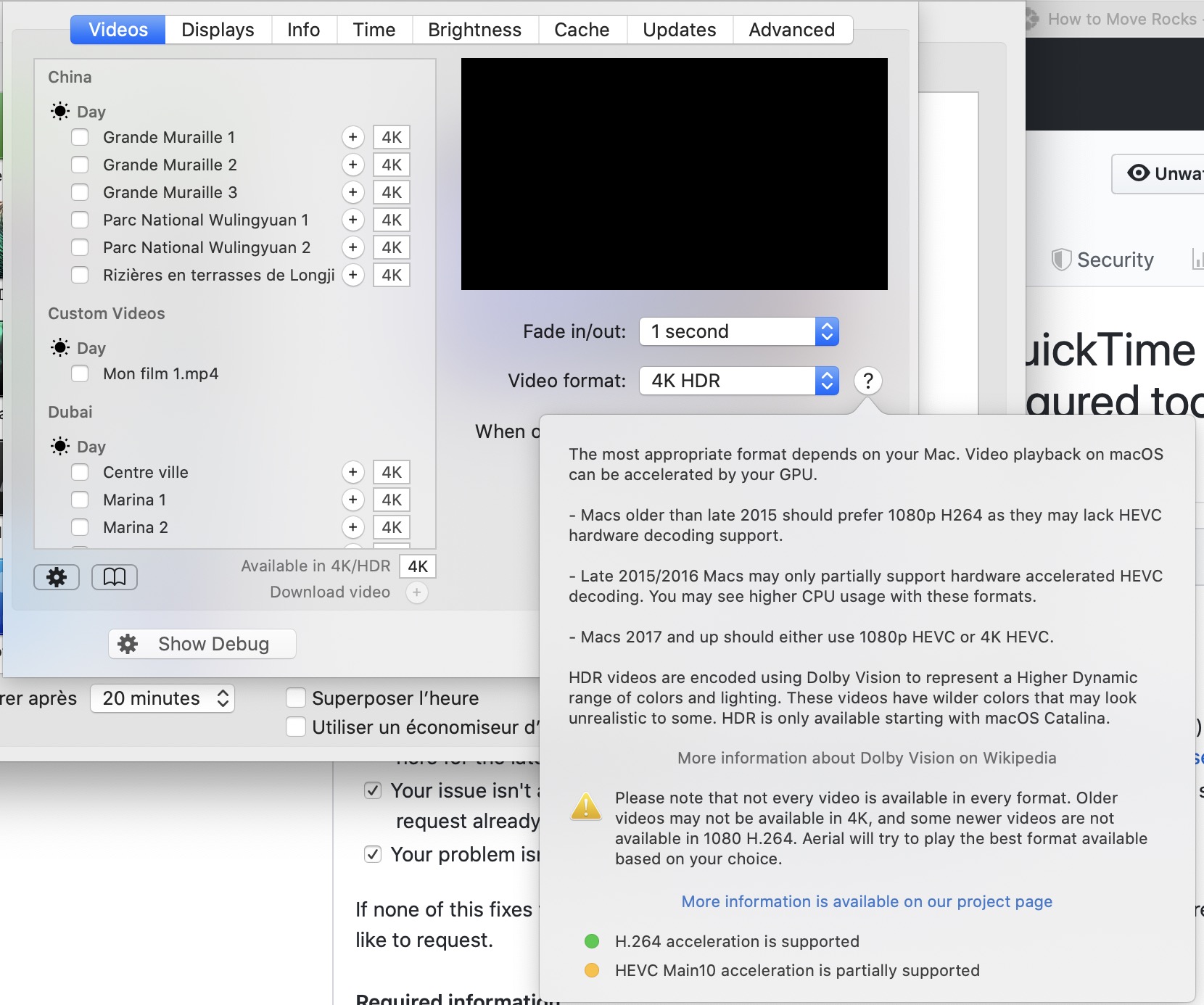Viewport: 1204px width, 1005px height.
Task: Open the Video format dropdown
Action: click(x=739, y=381)
